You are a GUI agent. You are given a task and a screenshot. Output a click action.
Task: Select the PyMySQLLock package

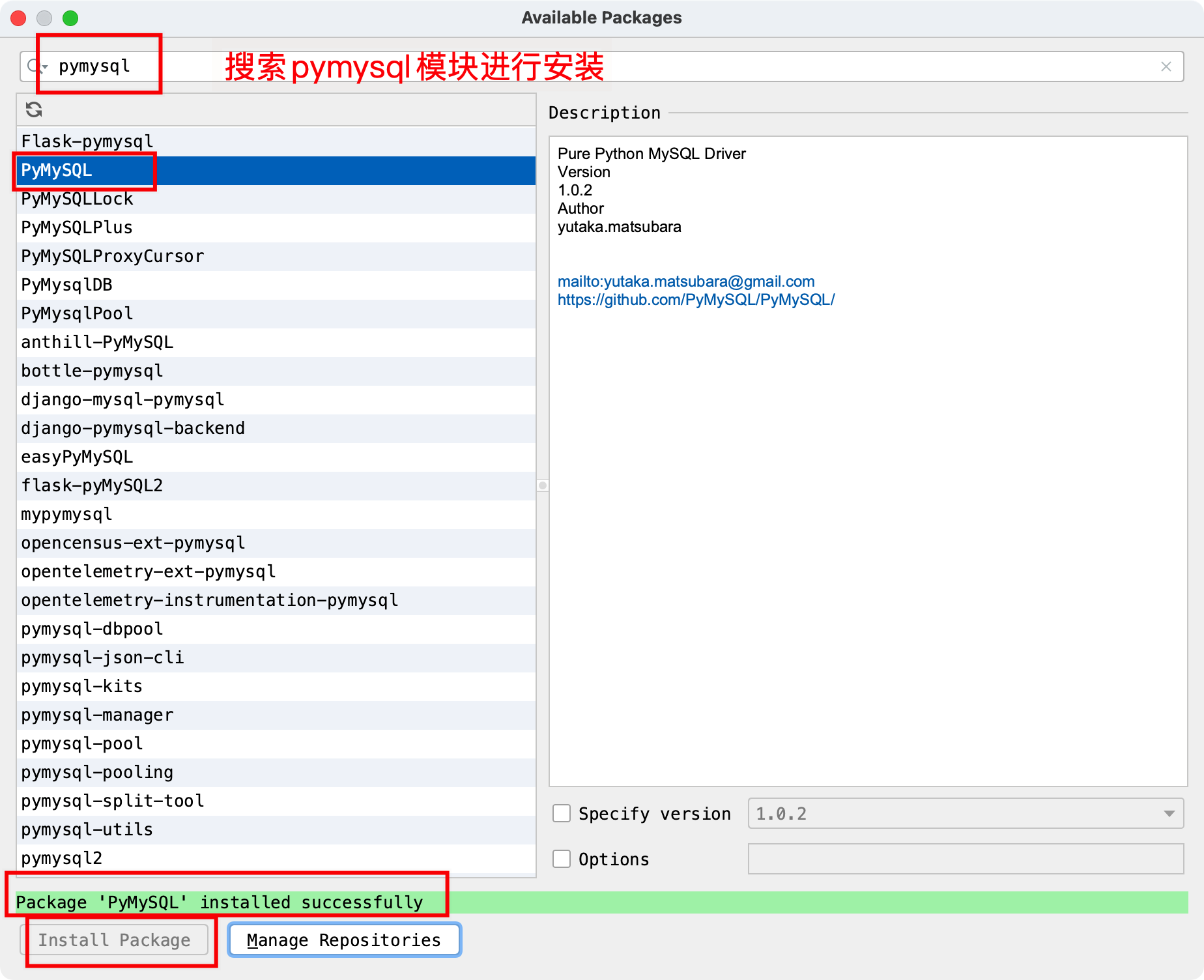click(276, 199)
